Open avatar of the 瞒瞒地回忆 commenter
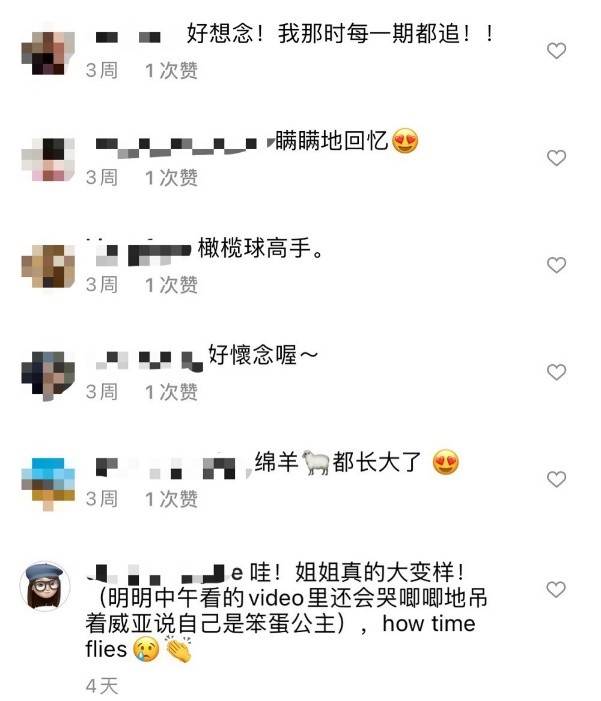Screen dimensions: 601x701 (x=48, y=159)
